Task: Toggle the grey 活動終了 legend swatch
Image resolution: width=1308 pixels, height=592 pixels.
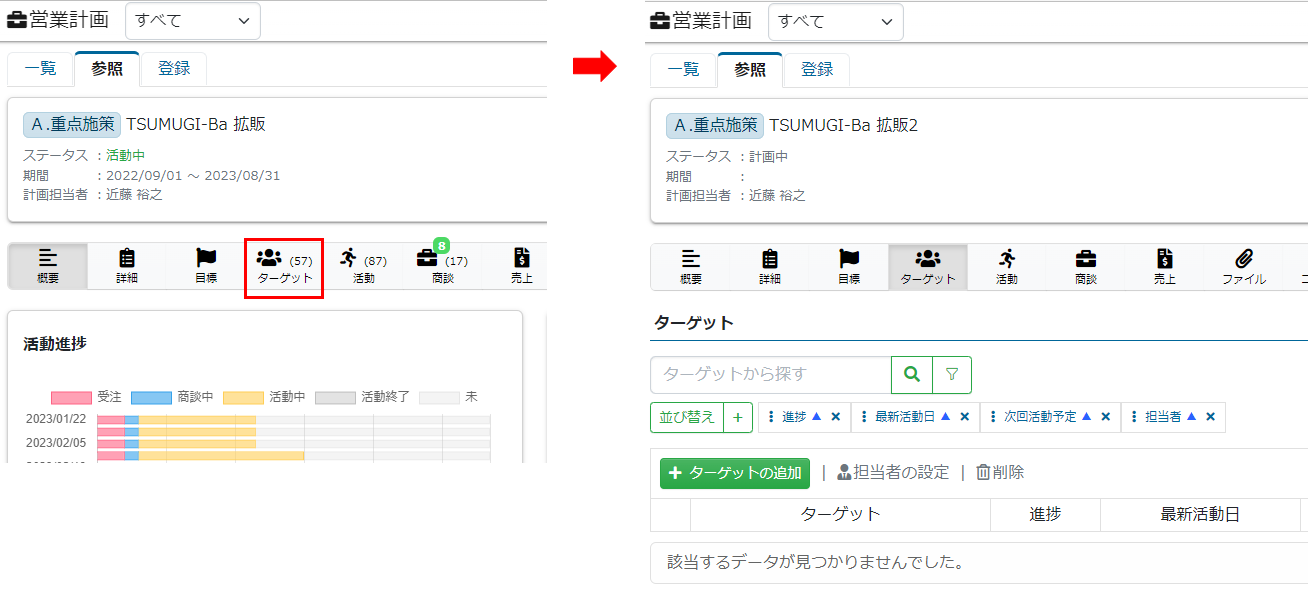Action: [335, 397]
